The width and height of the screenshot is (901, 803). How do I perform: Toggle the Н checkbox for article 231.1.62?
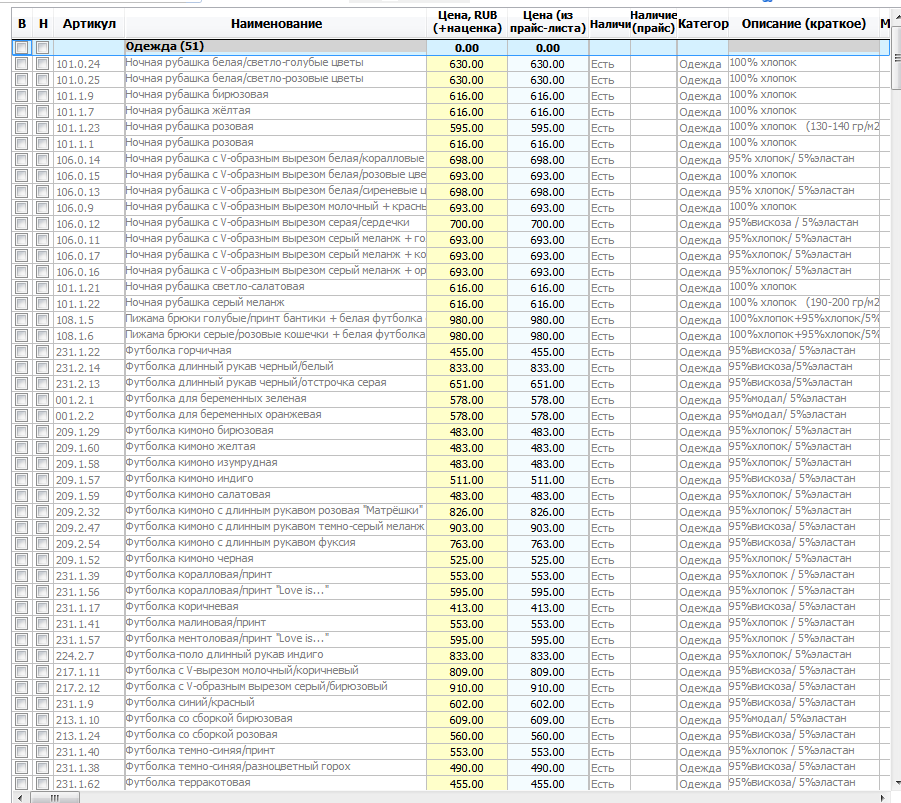pos(43,783)
